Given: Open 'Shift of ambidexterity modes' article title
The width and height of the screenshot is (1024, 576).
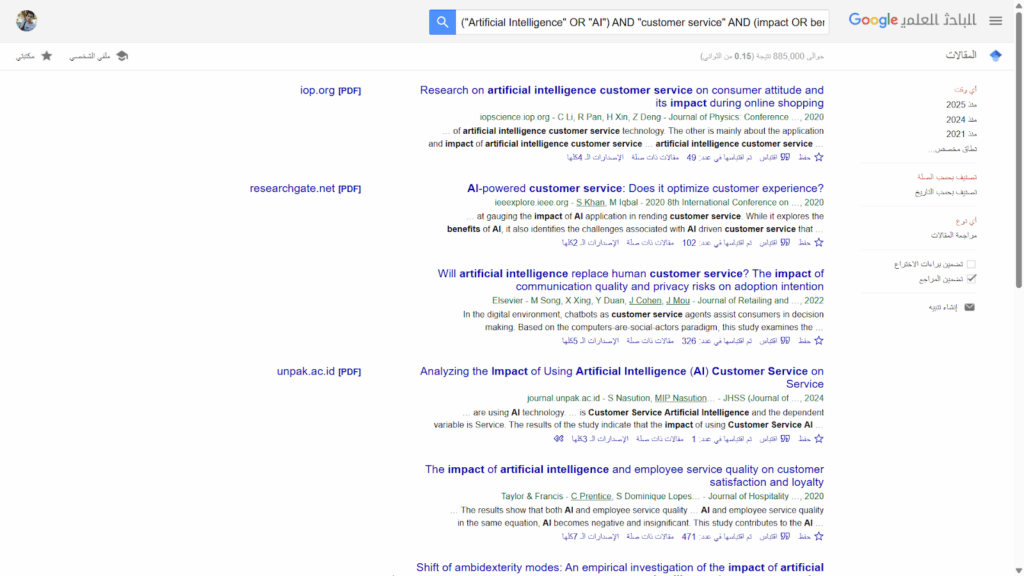Looking at the screenshot, I should (620, 568).
